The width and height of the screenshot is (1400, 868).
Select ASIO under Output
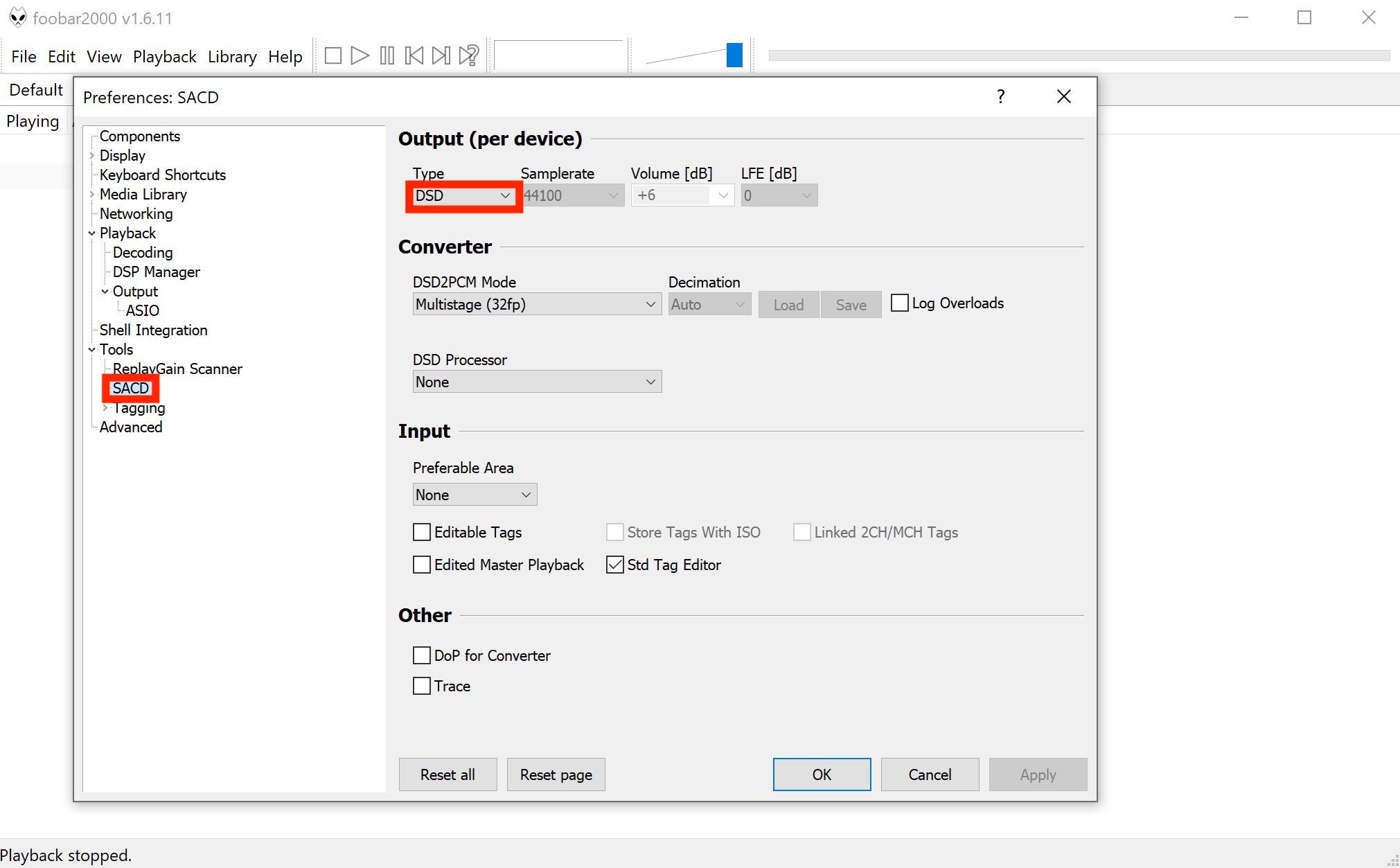tap(142, 311)
